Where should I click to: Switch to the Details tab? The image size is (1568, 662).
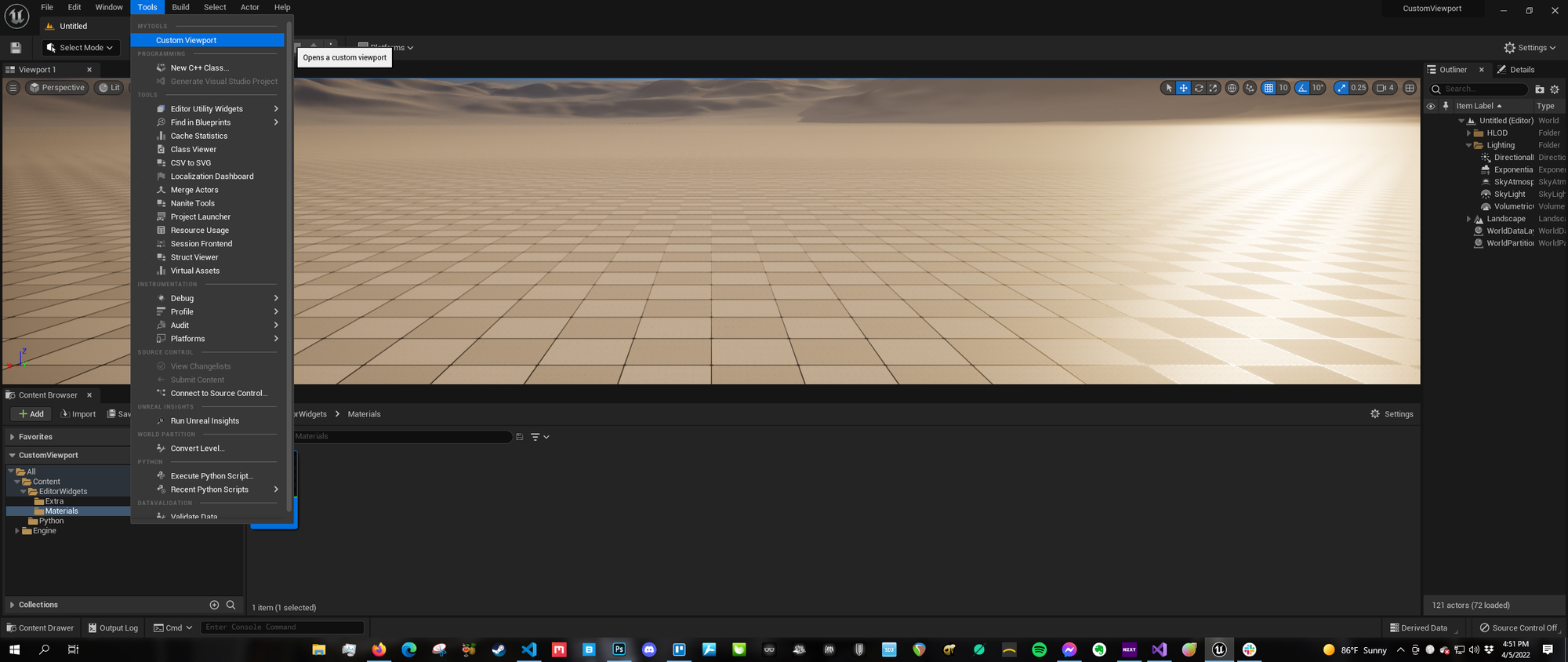[1516, 70]
